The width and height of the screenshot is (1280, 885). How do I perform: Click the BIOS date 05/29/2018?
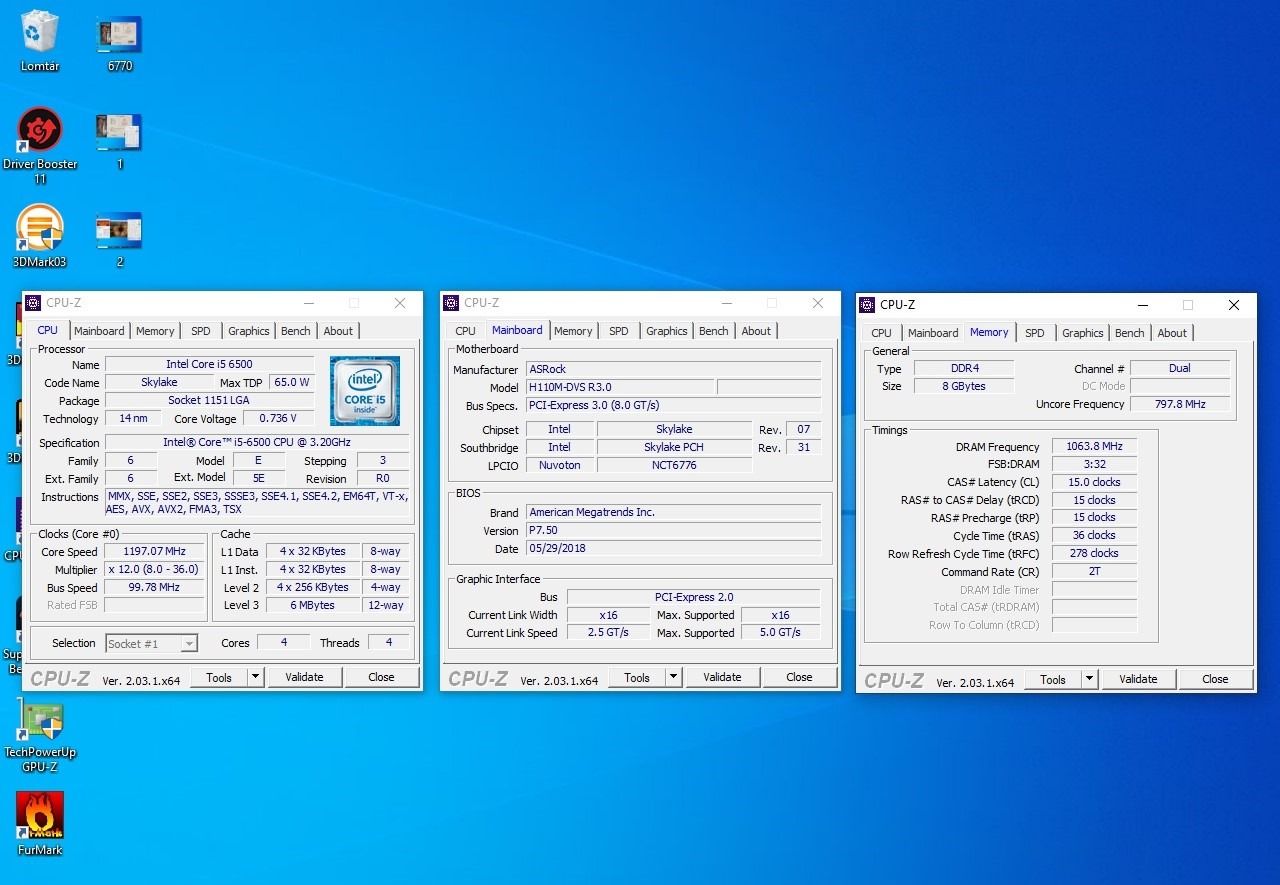coord(673,548)
